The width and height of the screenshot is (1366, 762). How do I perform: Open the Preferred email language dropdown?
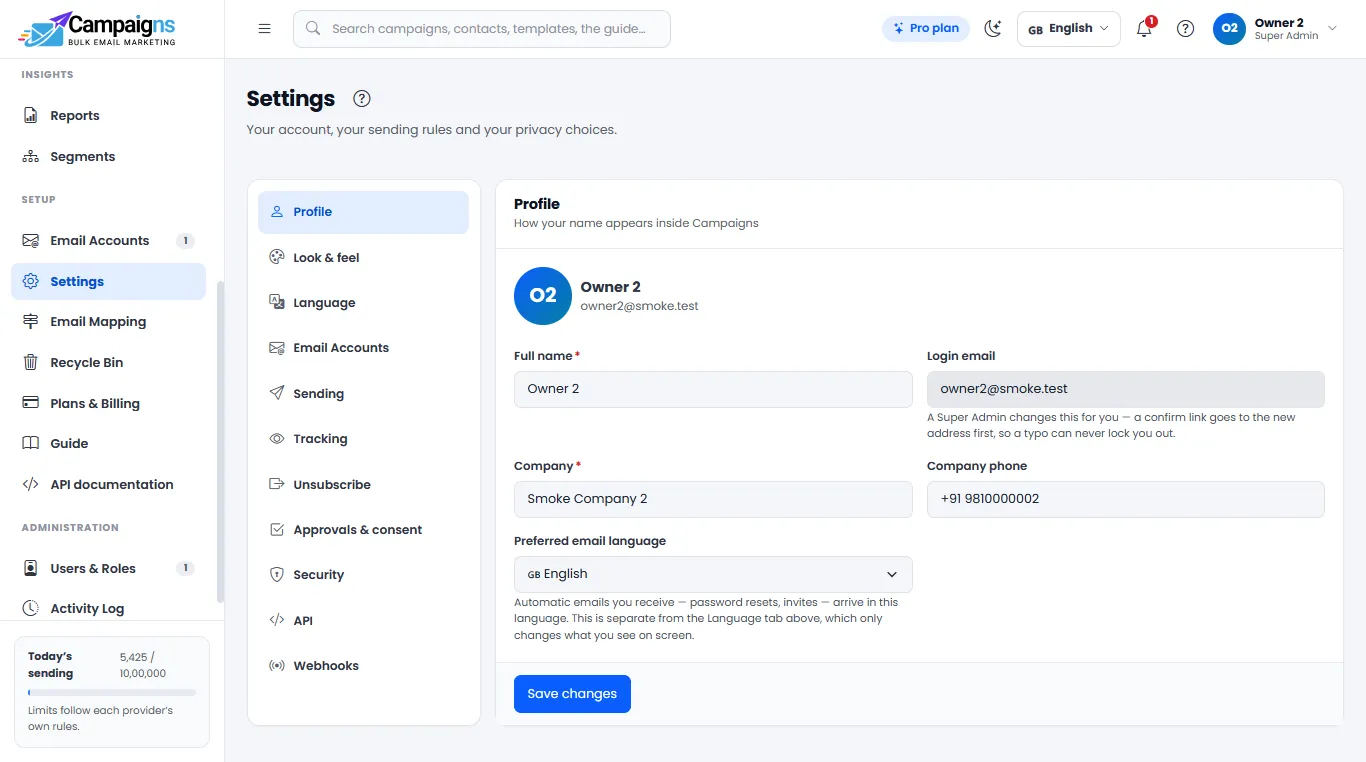(x=713, y=575)
